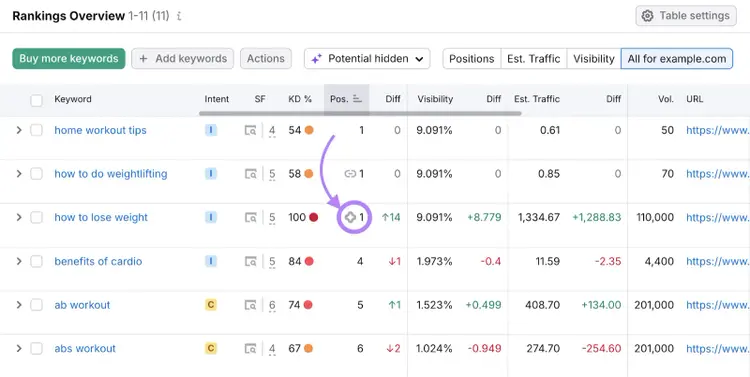
Task: Open the how to lose weight keyword link
Action: tap(101, 217)
